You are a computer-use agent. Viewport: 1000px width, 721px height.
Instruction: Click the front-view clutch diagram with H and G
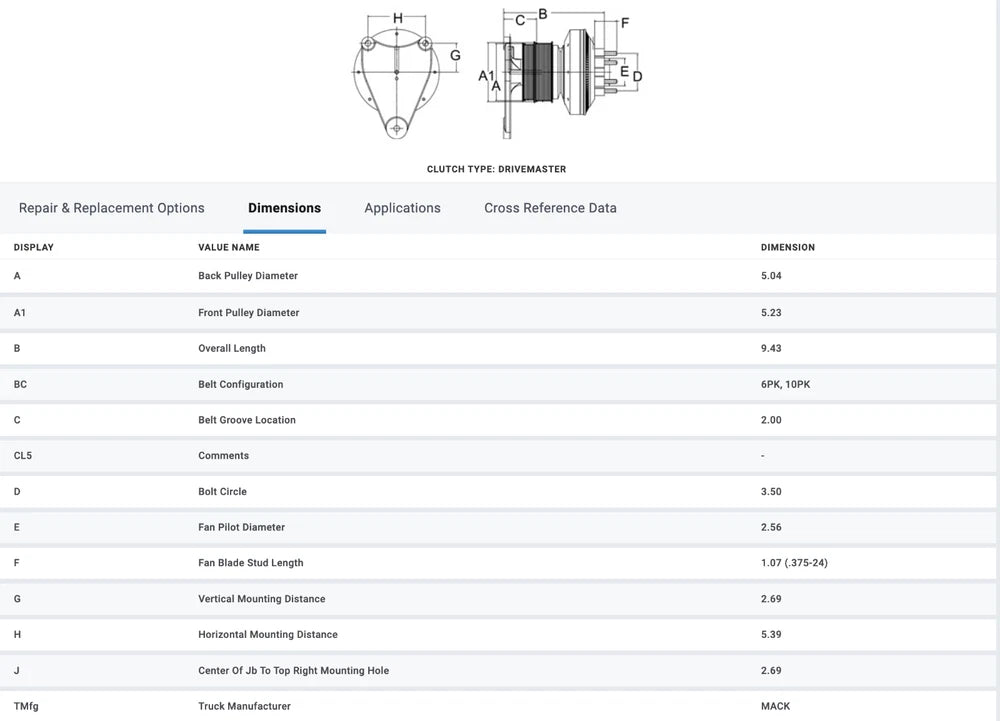(400, 75)
